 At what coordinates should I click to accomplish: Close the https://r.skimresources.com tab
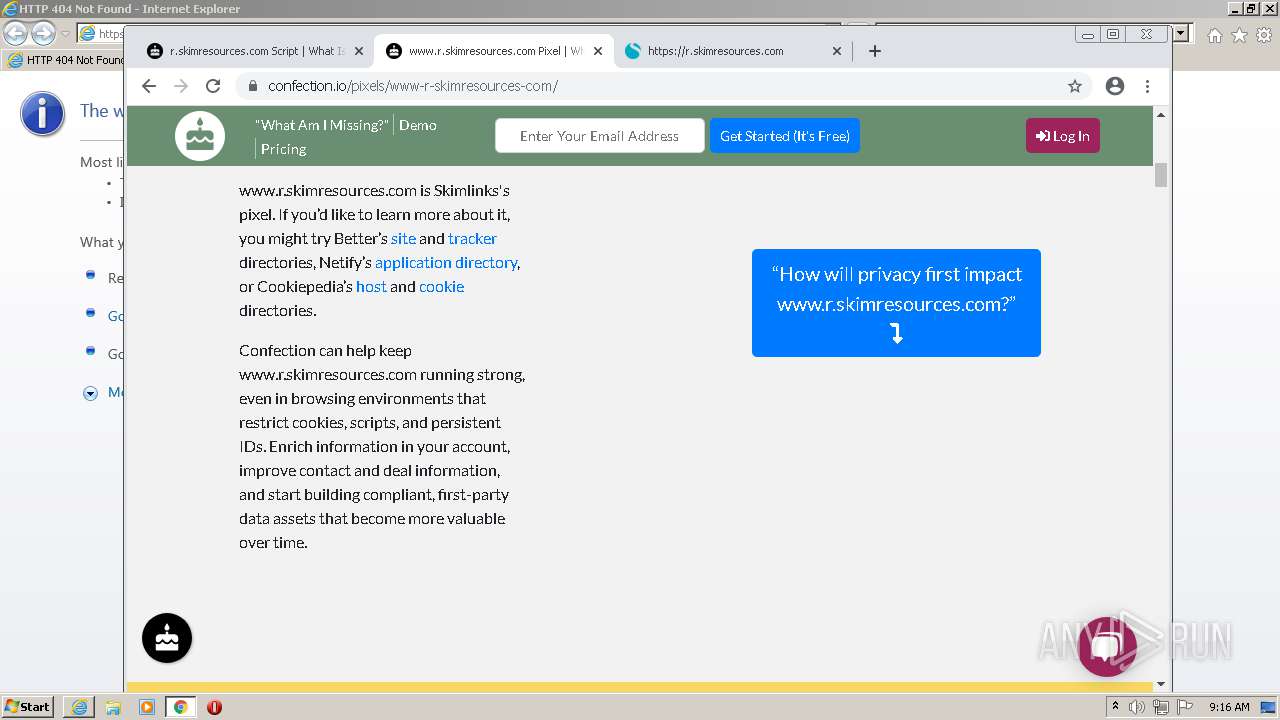pos(837,51)
